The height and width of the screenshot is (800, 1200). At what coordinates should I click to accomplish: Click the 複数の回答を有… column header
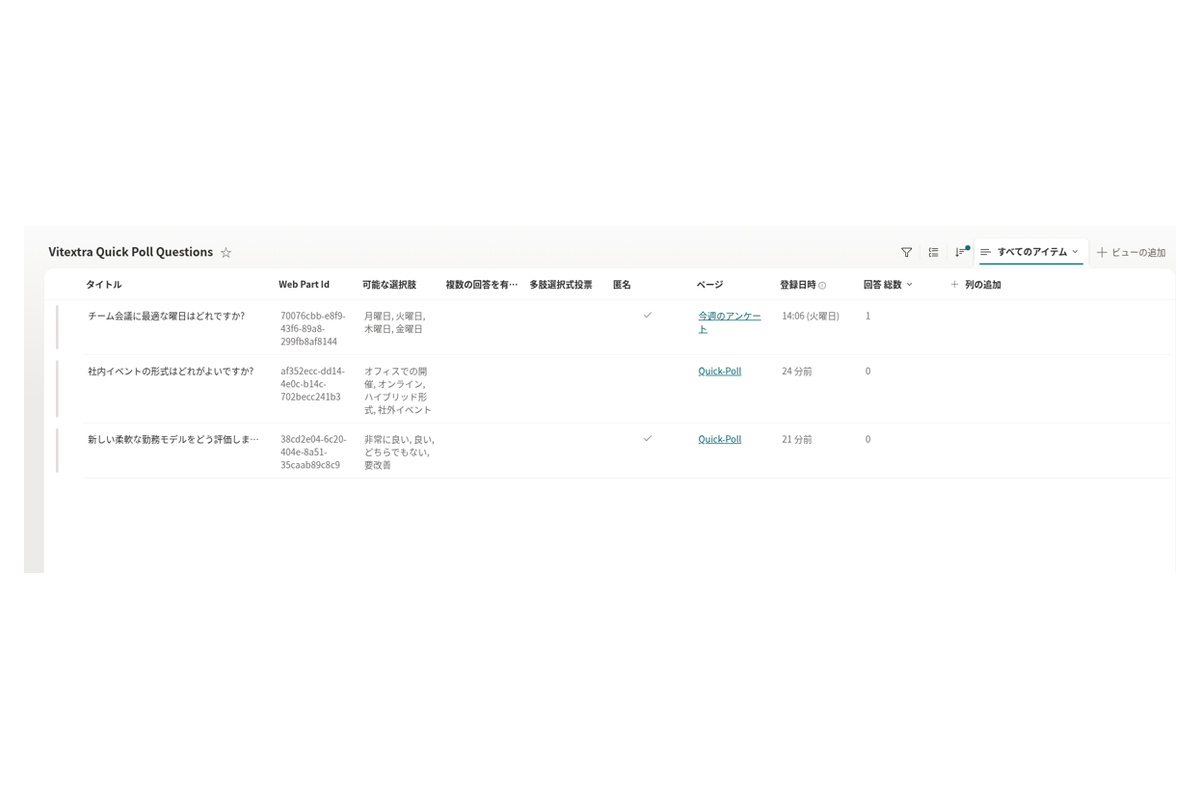[x=482, y=285]
